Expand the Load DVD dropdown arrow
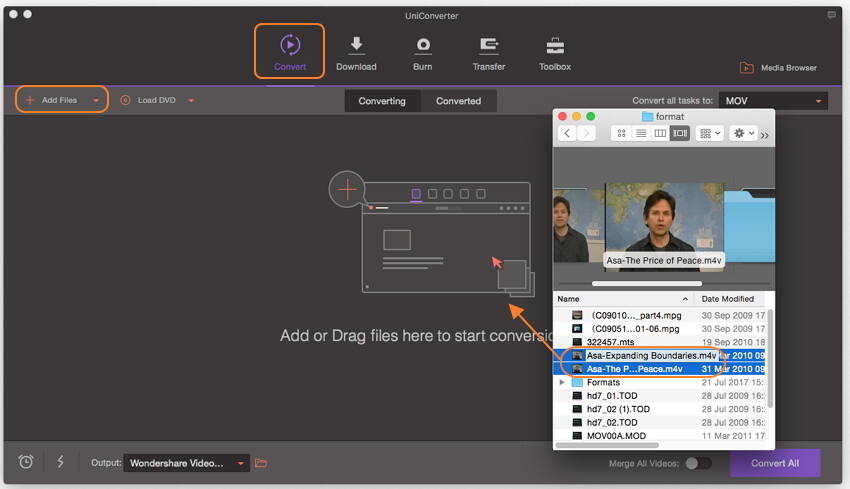Screen dimensions: 850x489 pyautogui.click(x=191, y=100)
